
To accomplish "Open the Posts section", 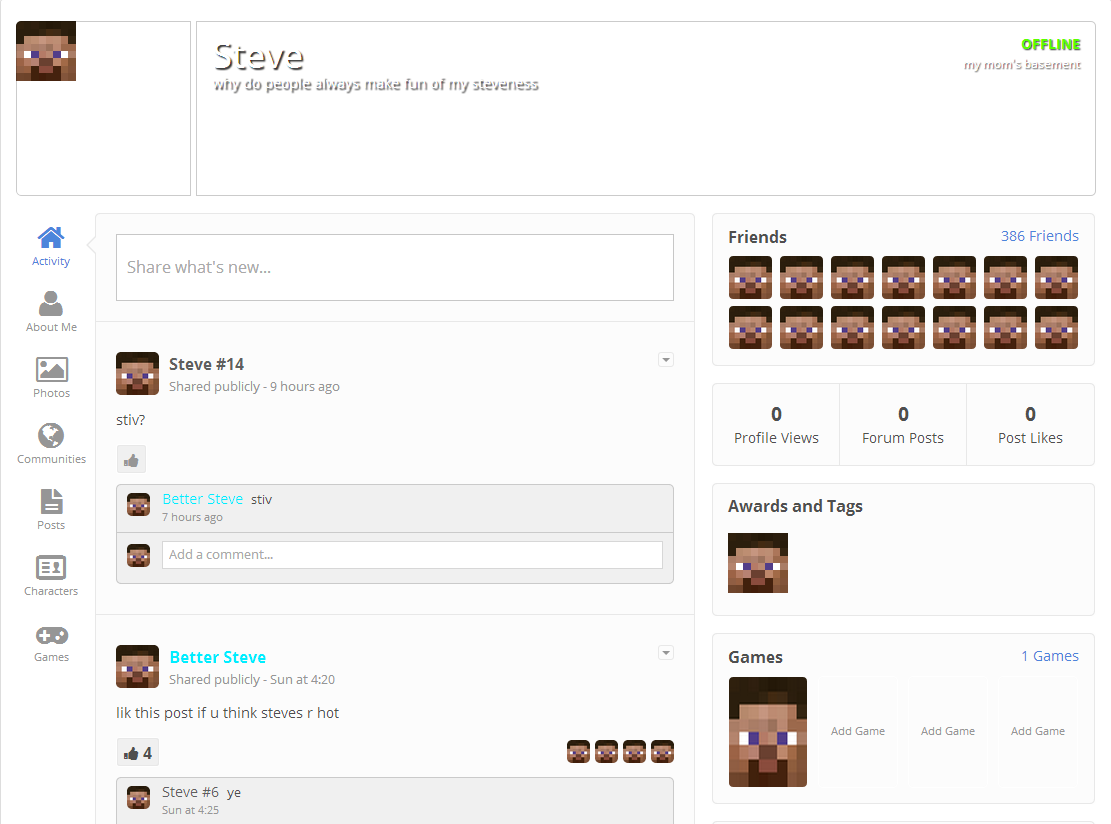I will (51, 509).
